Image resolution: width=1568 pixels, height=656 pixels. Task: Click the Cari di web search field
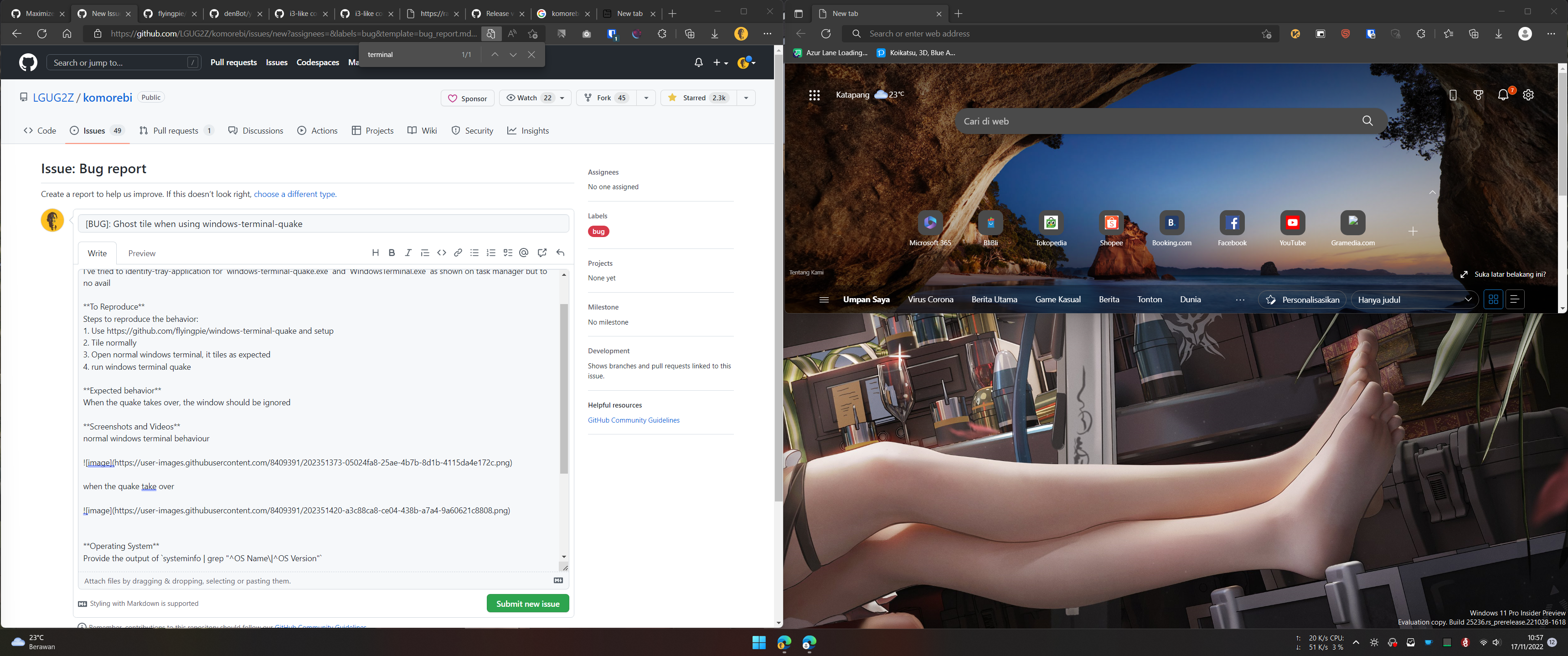(x=1156, y=121)
